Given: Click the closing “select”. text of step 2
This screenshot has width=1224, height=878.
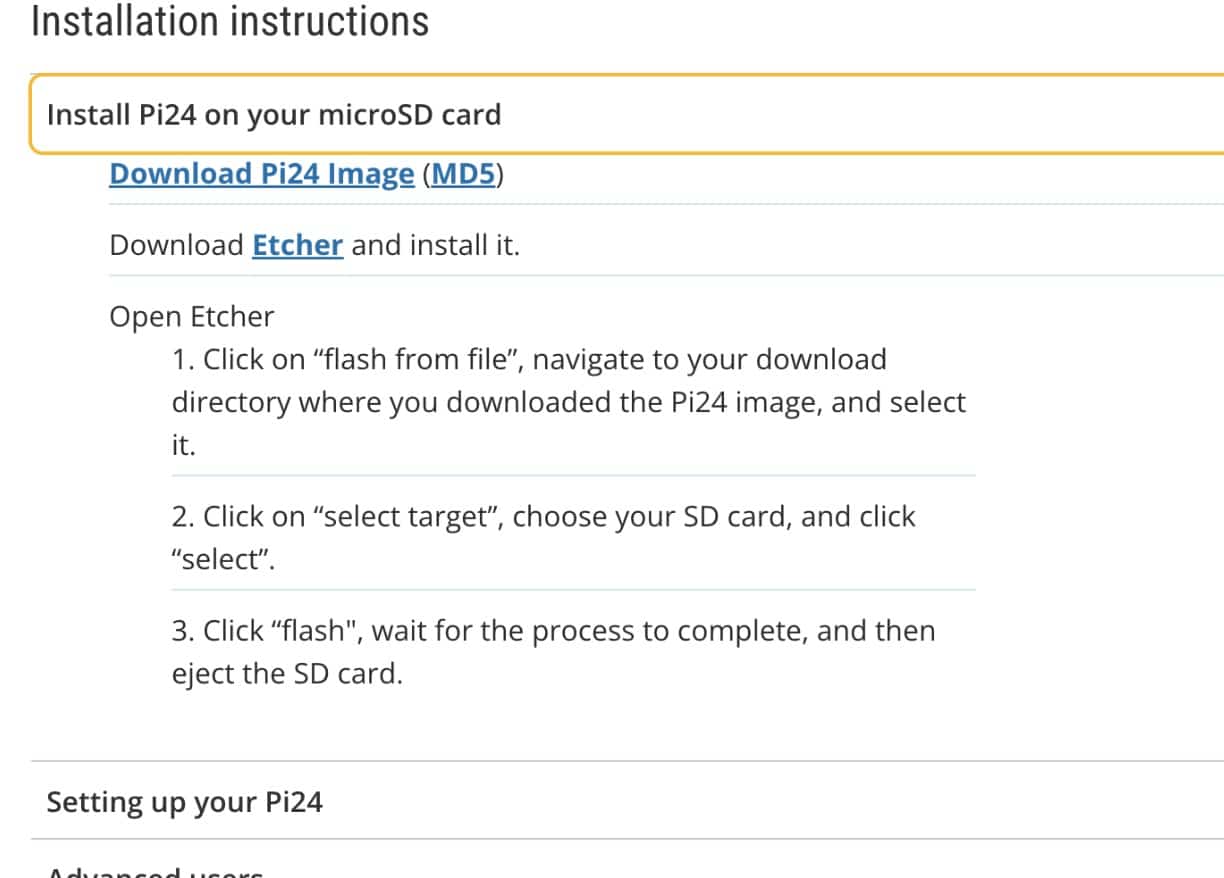Looking at the screenshot, I should [223, 560].
